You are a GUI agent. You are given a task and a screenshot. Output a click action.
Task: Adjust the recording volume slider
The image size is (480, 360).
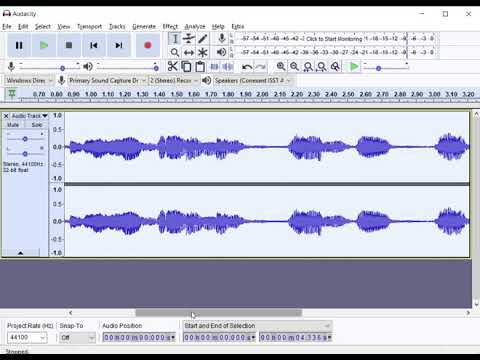pos(62,68)
